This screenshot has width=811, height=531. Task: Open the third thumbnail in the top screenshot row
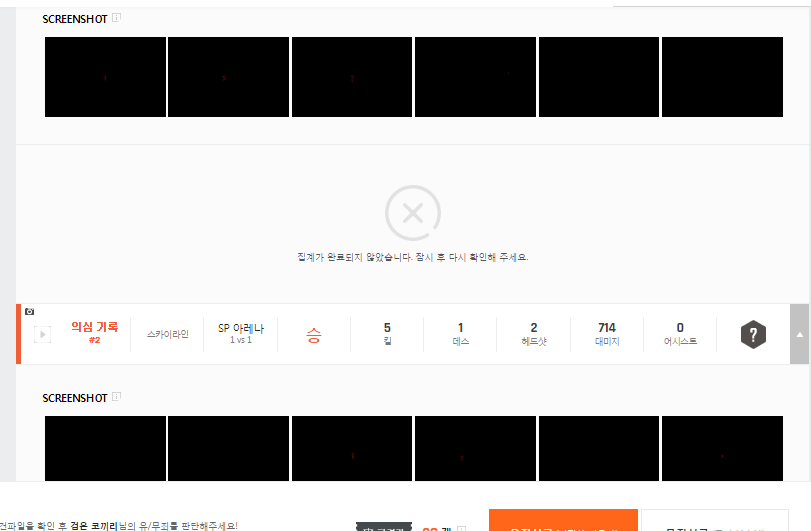pos(352,77)
